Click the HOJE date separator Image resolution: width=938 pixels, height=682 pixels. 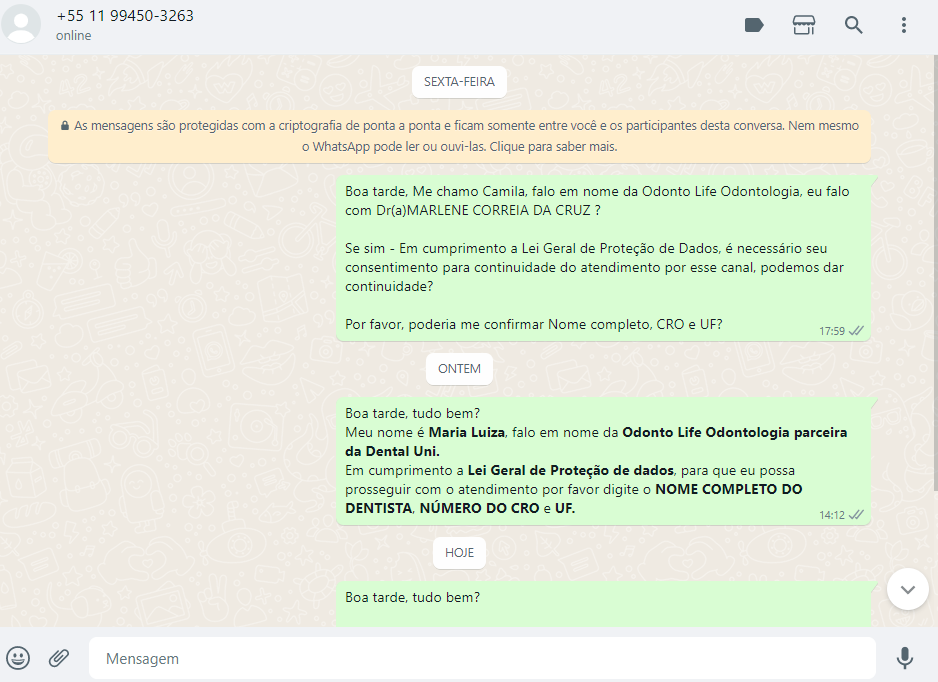[459, 553]
